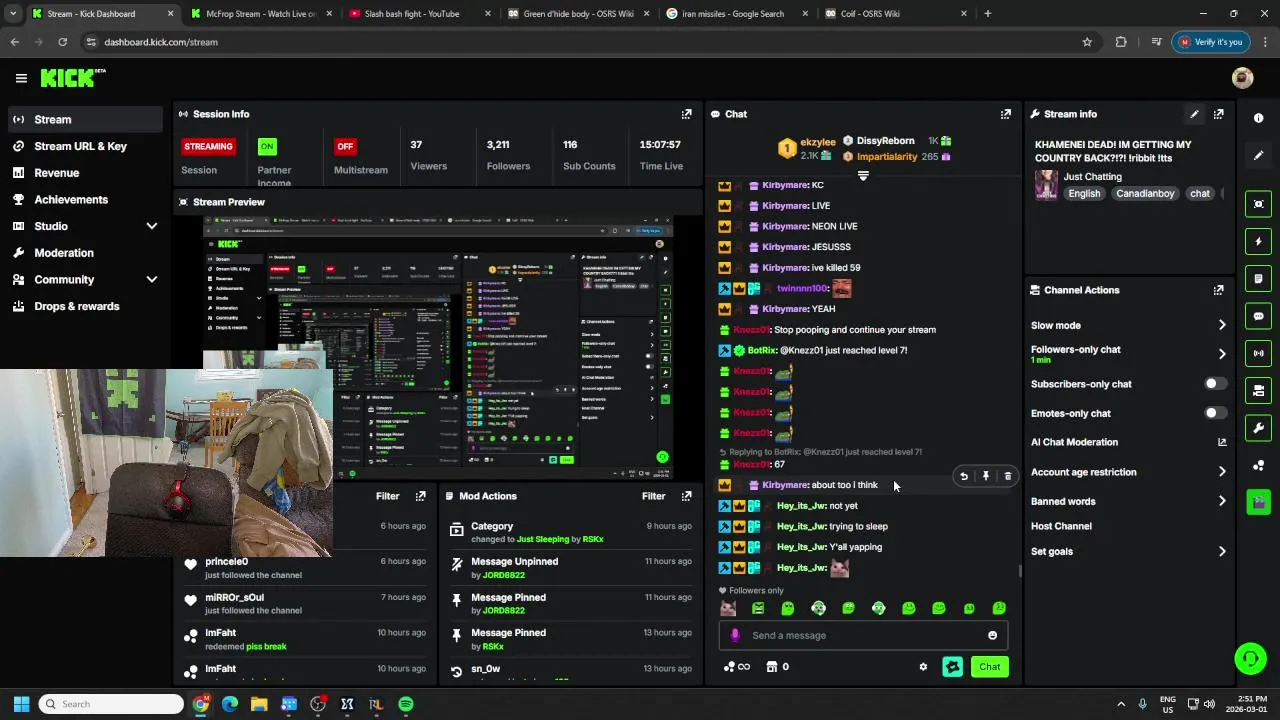Expand the Community sidebar section
The width and height of the screenshot is (1280, 720).
(152, 280)
